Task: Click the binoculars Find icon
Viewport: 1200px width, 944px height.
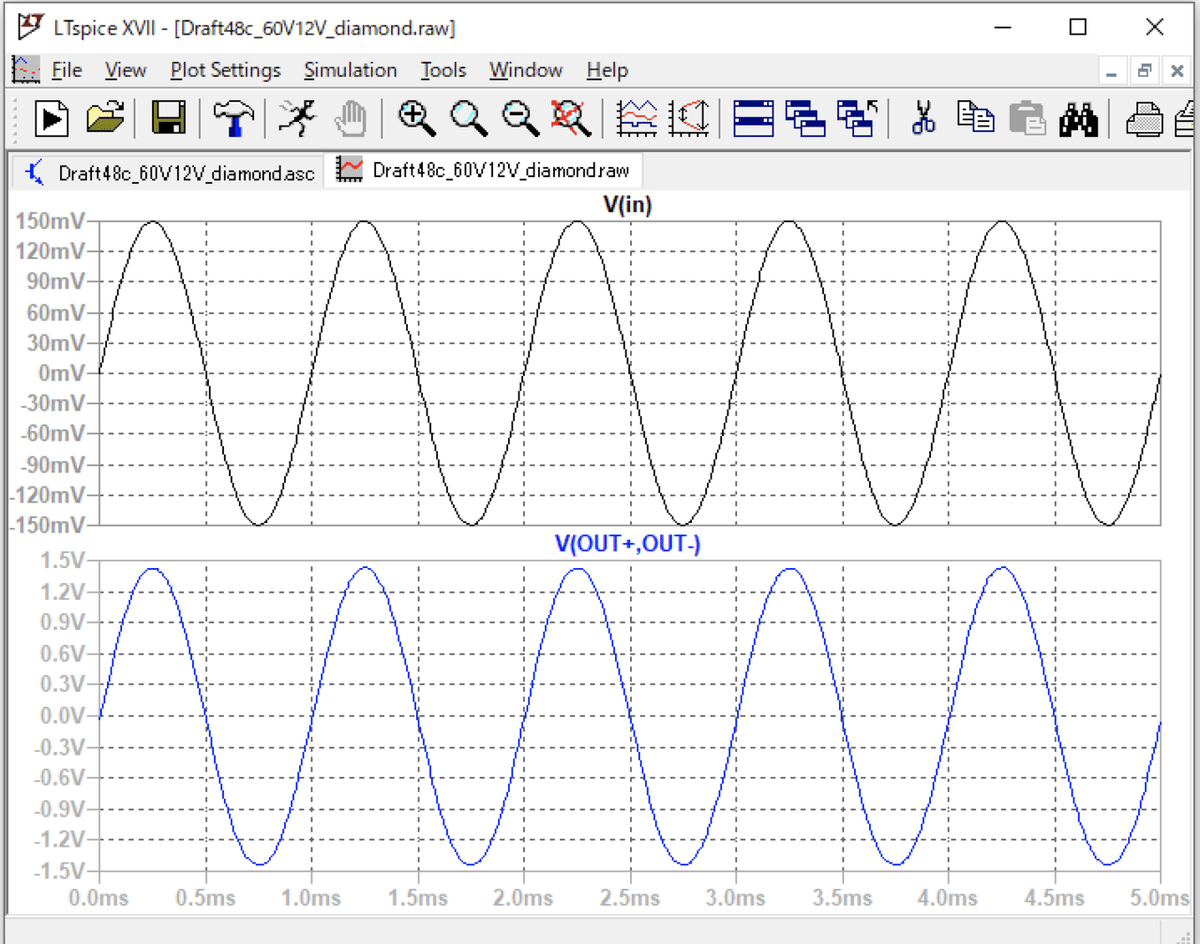Action: pos(1079,119)
